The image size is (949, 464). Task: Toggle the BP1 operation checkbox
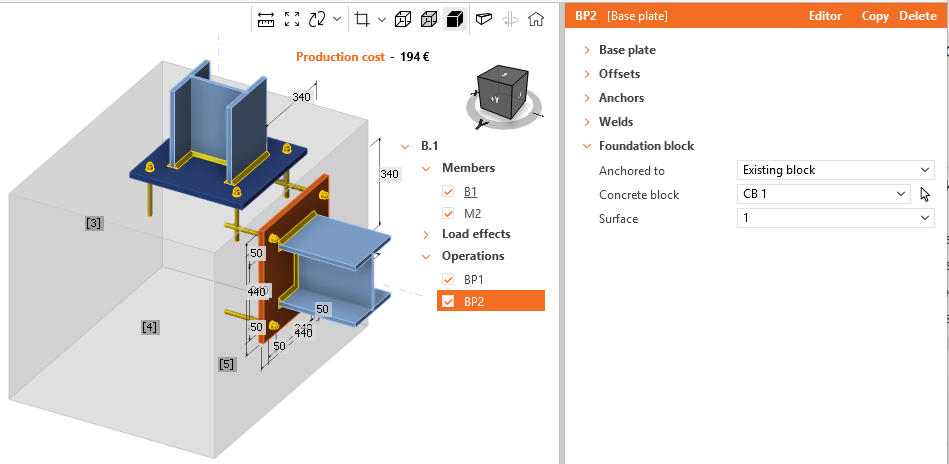448,279
